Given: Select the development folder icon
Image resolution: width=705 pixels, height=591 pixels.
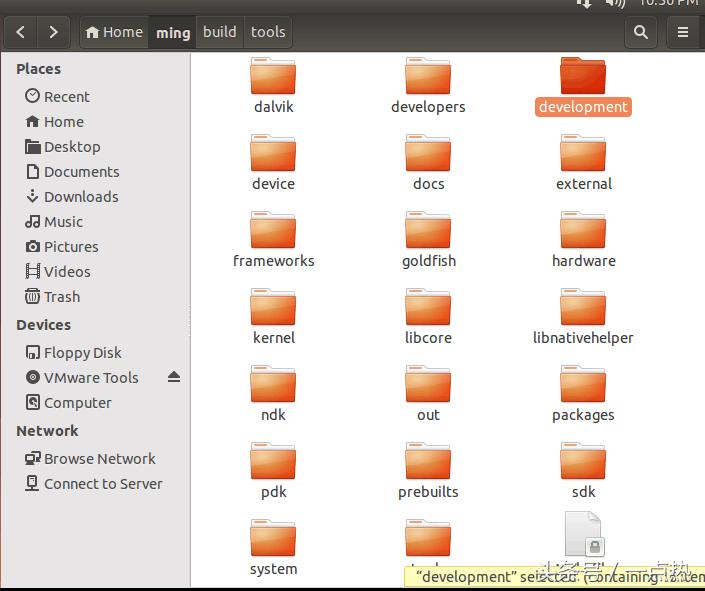Looking at the screenshot, I should pyautogui.click(x=583, y=76).
